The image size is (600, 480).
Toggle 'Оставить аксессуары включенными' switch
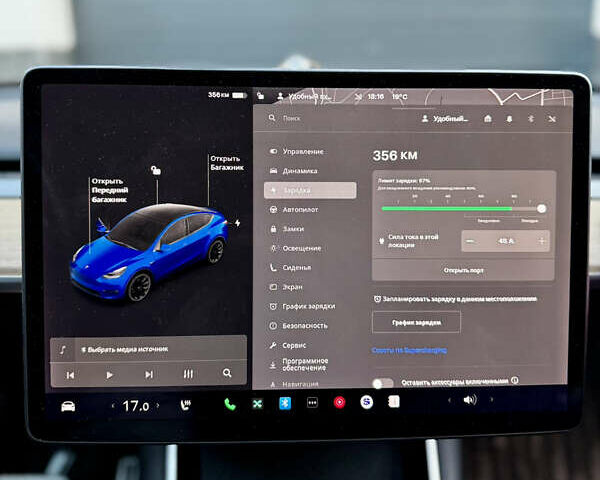(x=383, y=383)
